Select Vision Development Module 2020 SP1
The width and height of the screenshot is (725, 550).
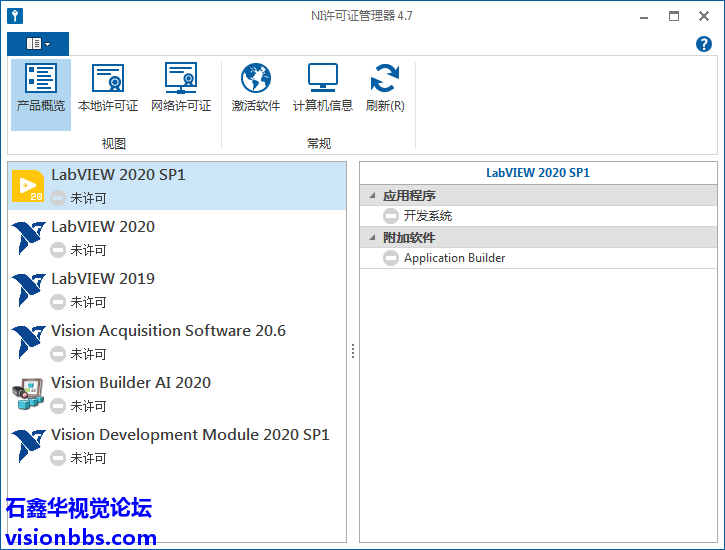[x=190, y=435]
